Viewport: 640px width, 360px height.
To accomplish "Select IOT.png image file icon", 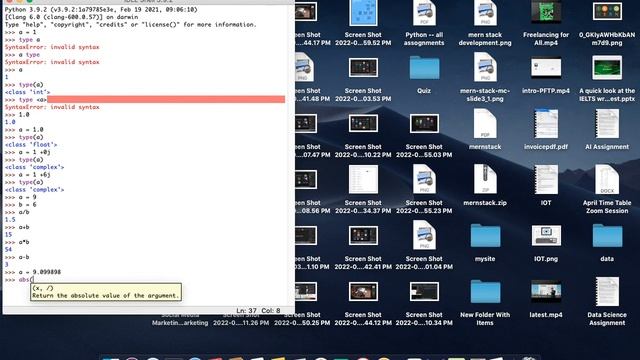I will (x=546, y=236).
